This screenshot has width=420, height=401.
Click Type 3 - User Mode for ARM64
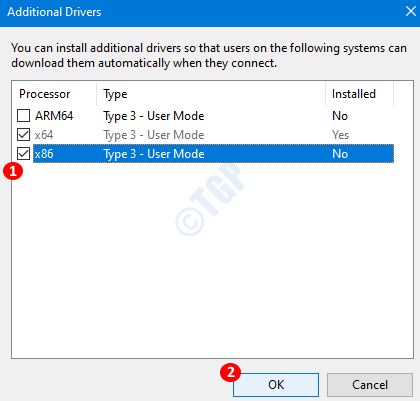tap(154, 116)
